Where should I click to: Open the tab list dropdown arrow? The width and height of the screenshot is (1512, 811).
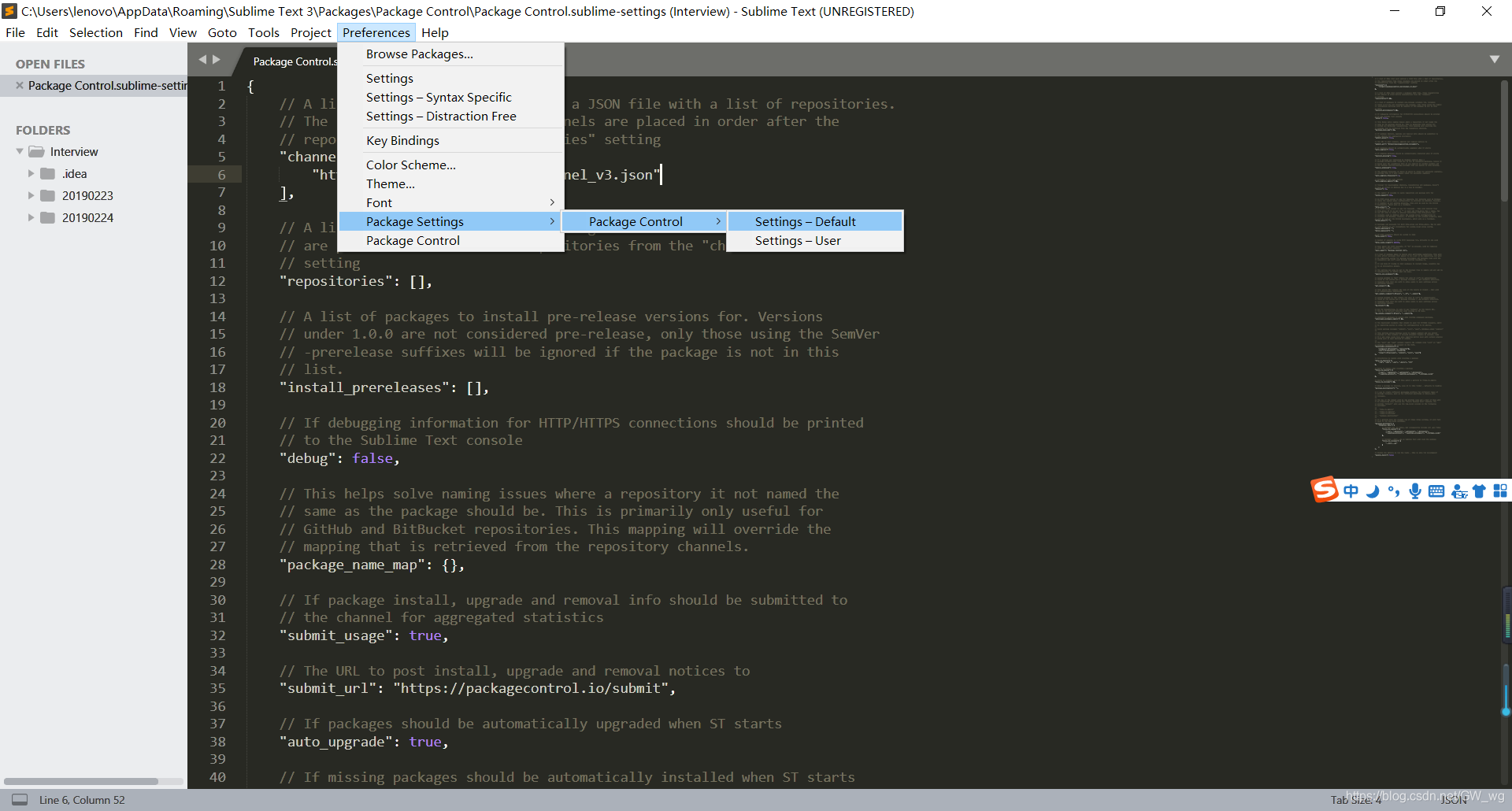(x=1495, y=60)
